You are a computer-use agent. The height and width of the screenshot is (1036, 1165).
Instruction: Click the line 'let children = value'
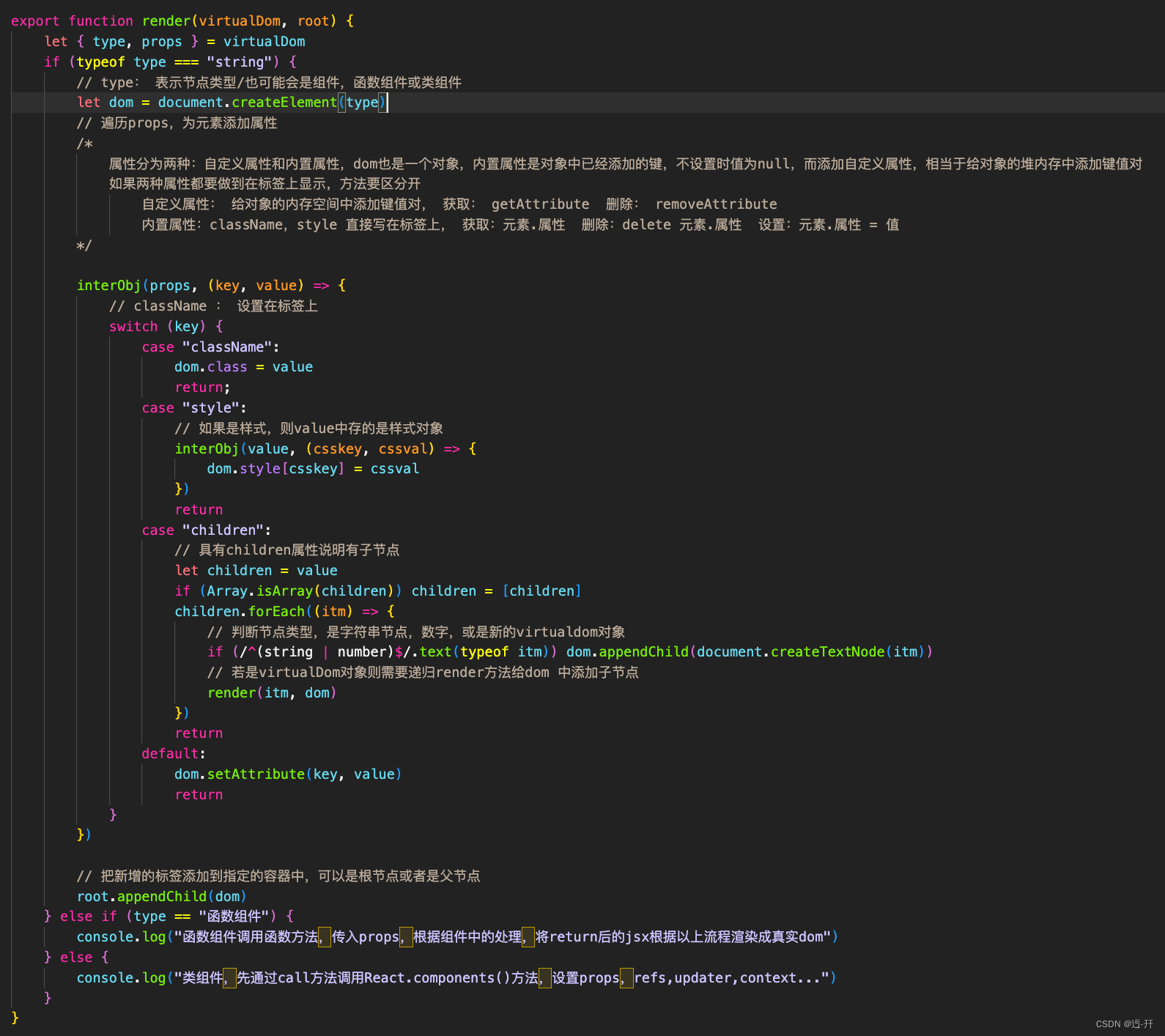pyautogui.click(x=256, y=571)
